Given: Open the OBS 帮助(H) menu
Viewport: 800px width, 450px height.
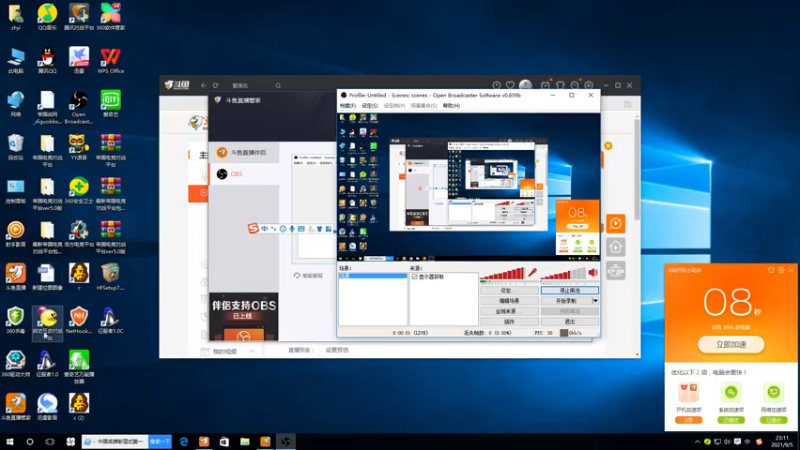Looking at the screenshot, I should (x=451, y=106).
